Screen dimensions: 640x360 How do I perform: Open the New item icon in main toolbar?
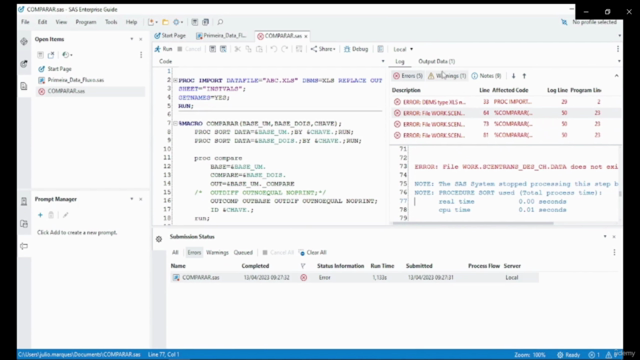[153, 22]
